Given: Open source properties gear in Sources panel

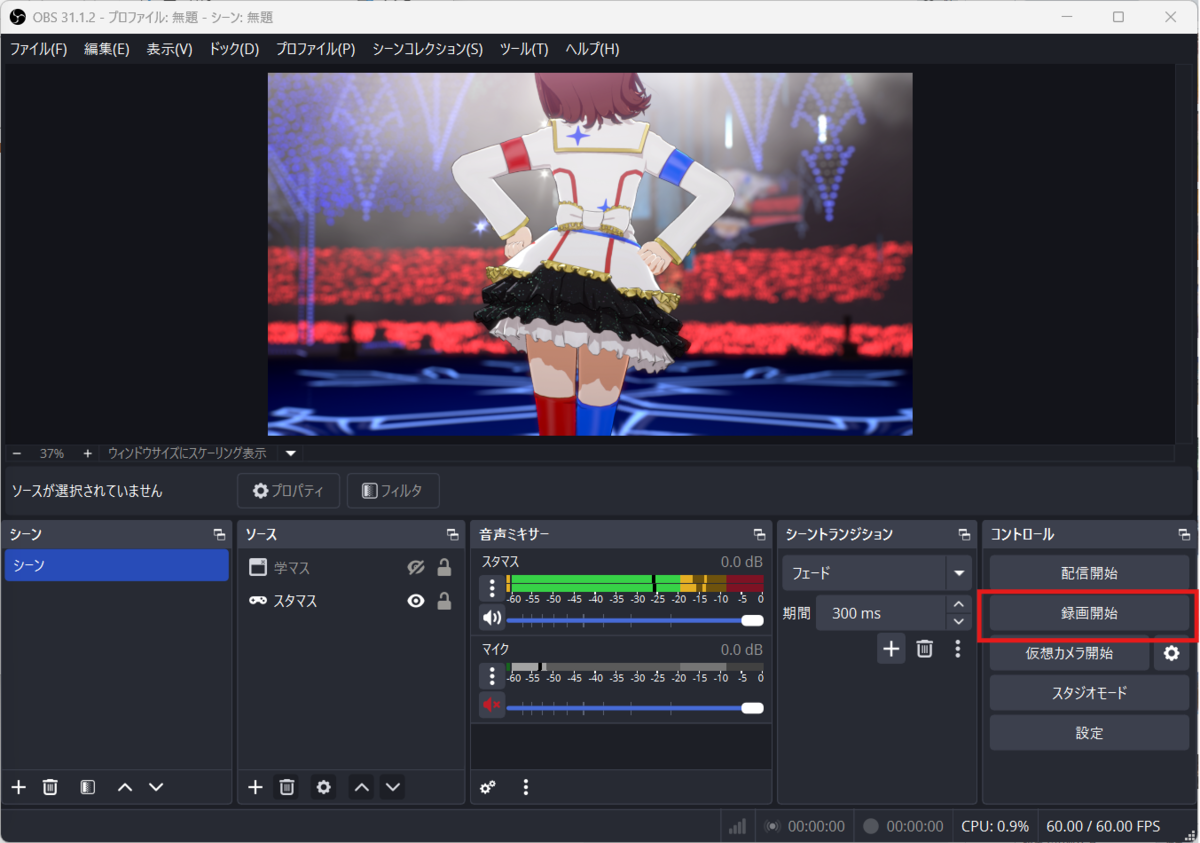Looking at the screenshot, I should (x=324, y=787).
